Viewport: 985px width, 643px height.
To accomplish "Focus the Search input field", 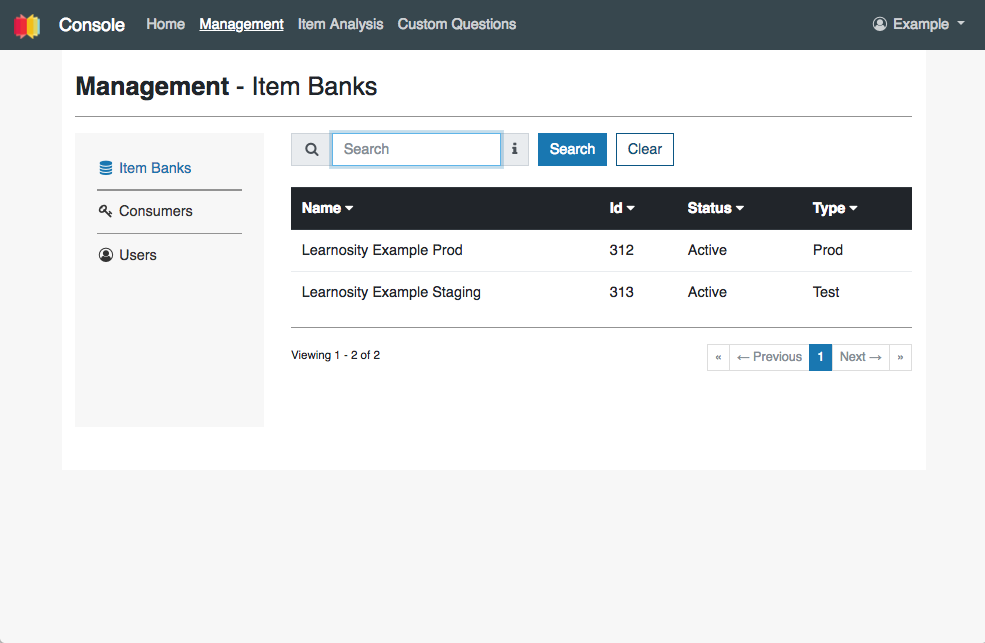I will (416, 149).
